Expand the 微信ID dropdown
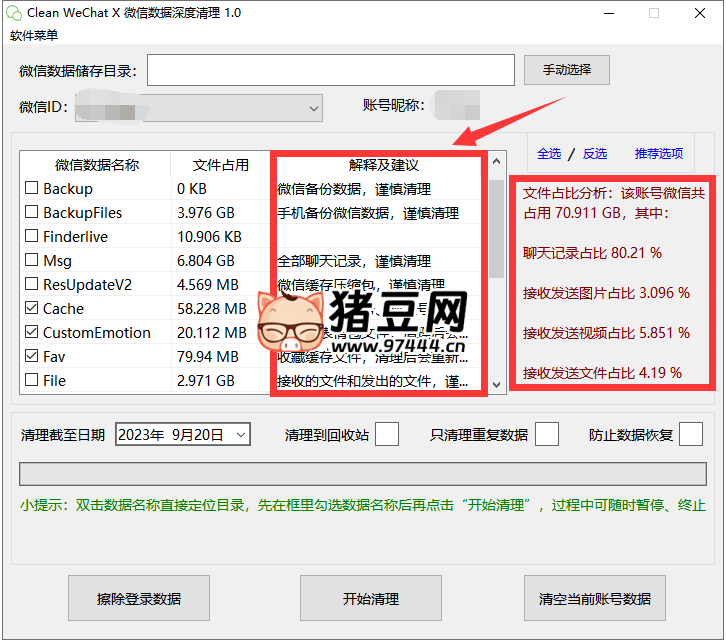This screenshot has height=642, width=726. point(313,109)
